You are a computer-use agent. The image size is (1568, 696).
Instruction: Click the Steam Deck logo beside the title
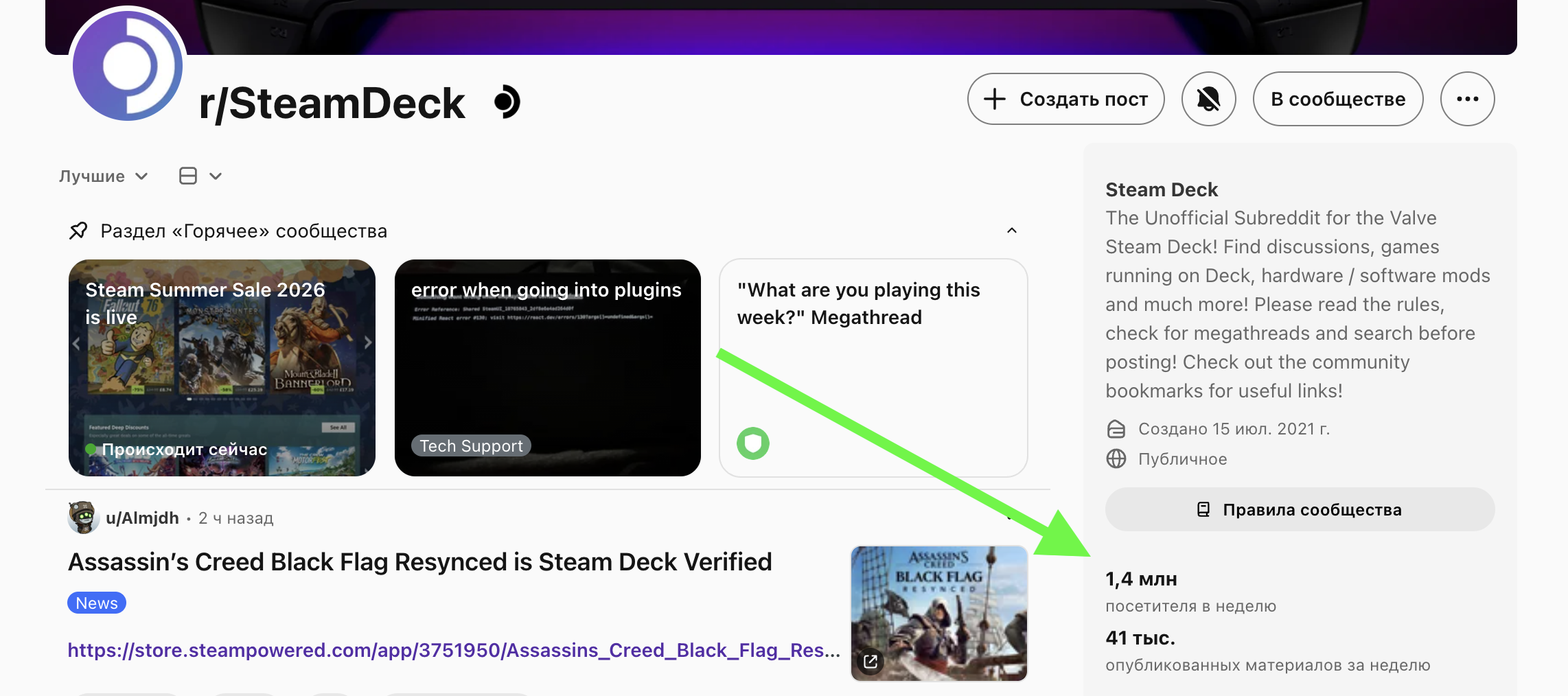point(507,102)
